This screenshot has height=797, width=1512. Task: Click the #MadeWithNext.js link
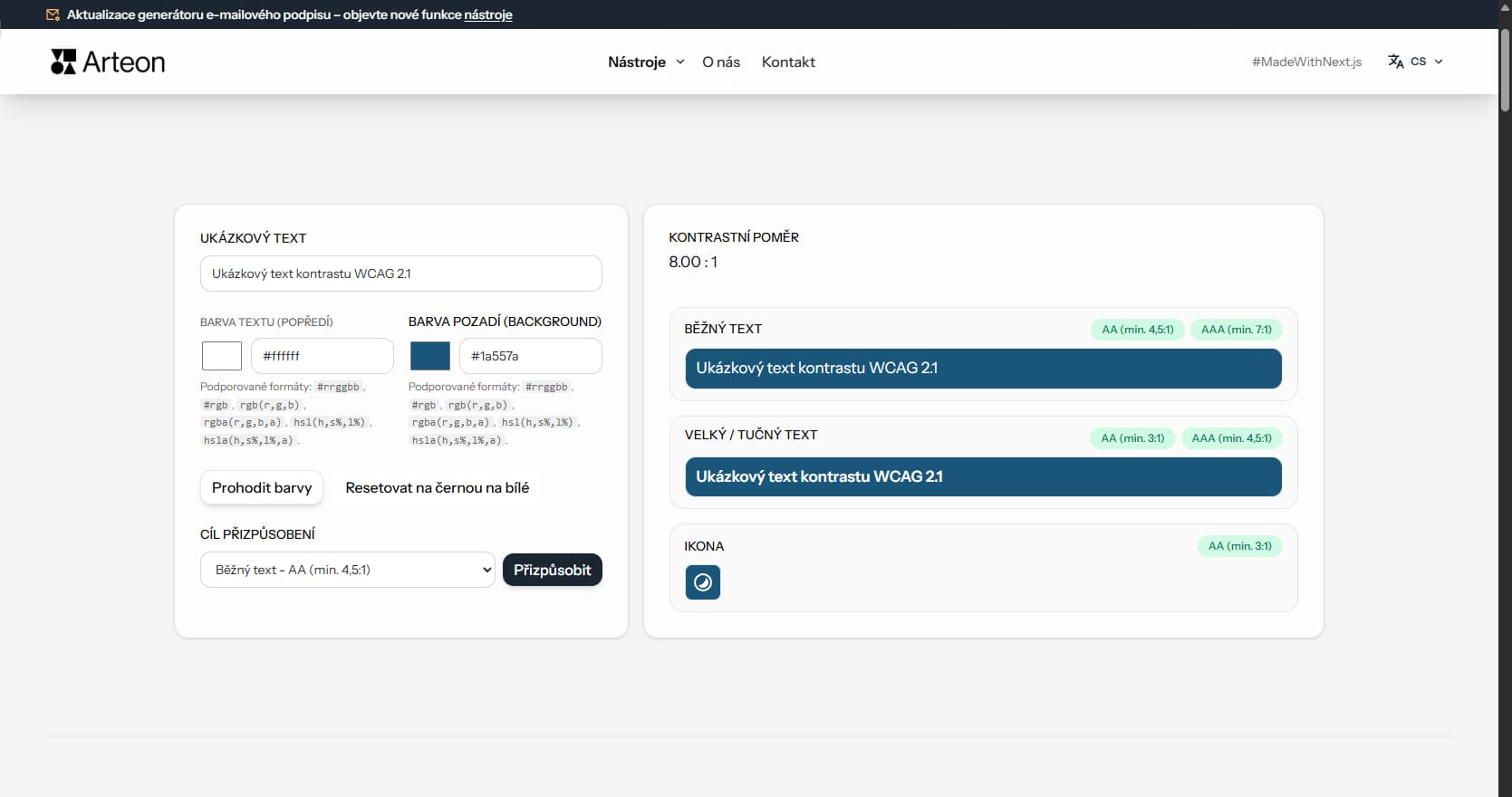[x=1306, y=62]
